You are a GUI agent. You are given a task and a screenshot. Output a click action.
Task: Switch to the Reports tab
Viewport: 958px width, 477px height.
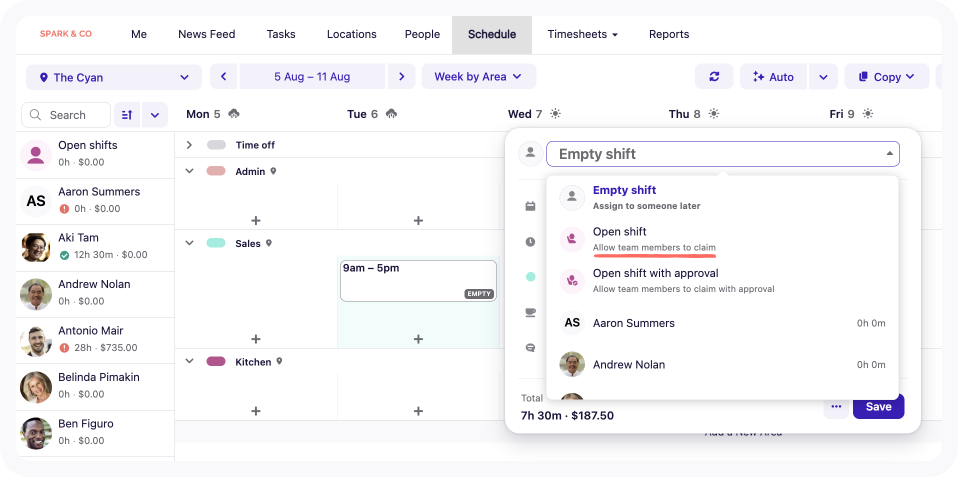click(x=668, y=34)
